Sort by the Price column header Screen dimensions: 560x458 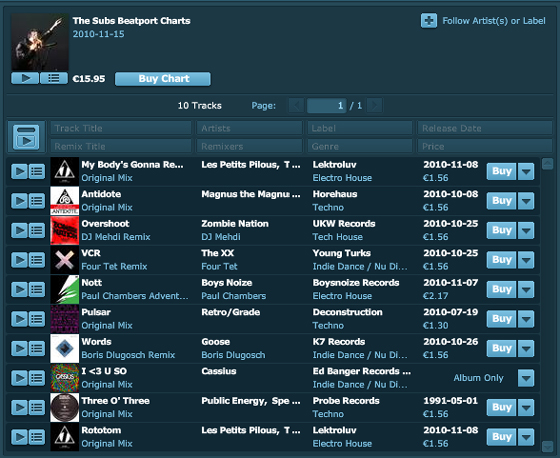(485, 146)
